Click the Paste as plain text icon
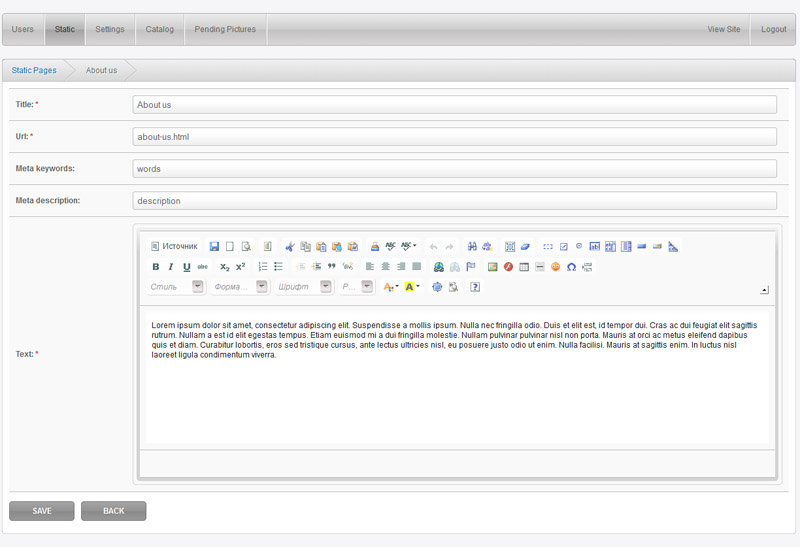800x547 pixels. 337,246
